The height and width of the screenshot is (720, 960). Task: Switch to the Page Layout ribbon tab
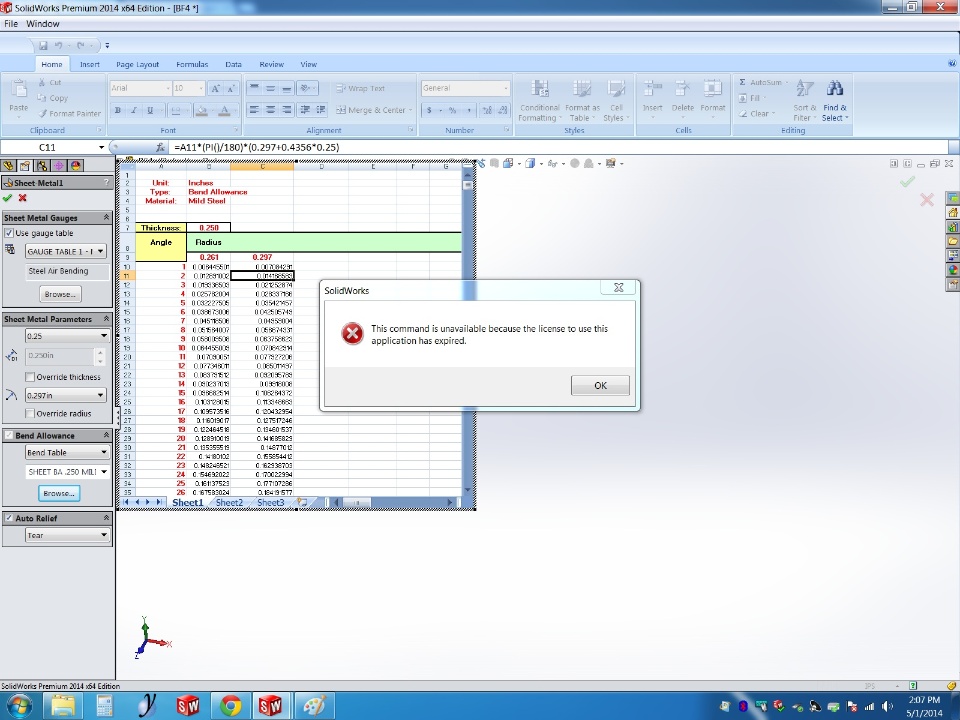pos(137,64)
